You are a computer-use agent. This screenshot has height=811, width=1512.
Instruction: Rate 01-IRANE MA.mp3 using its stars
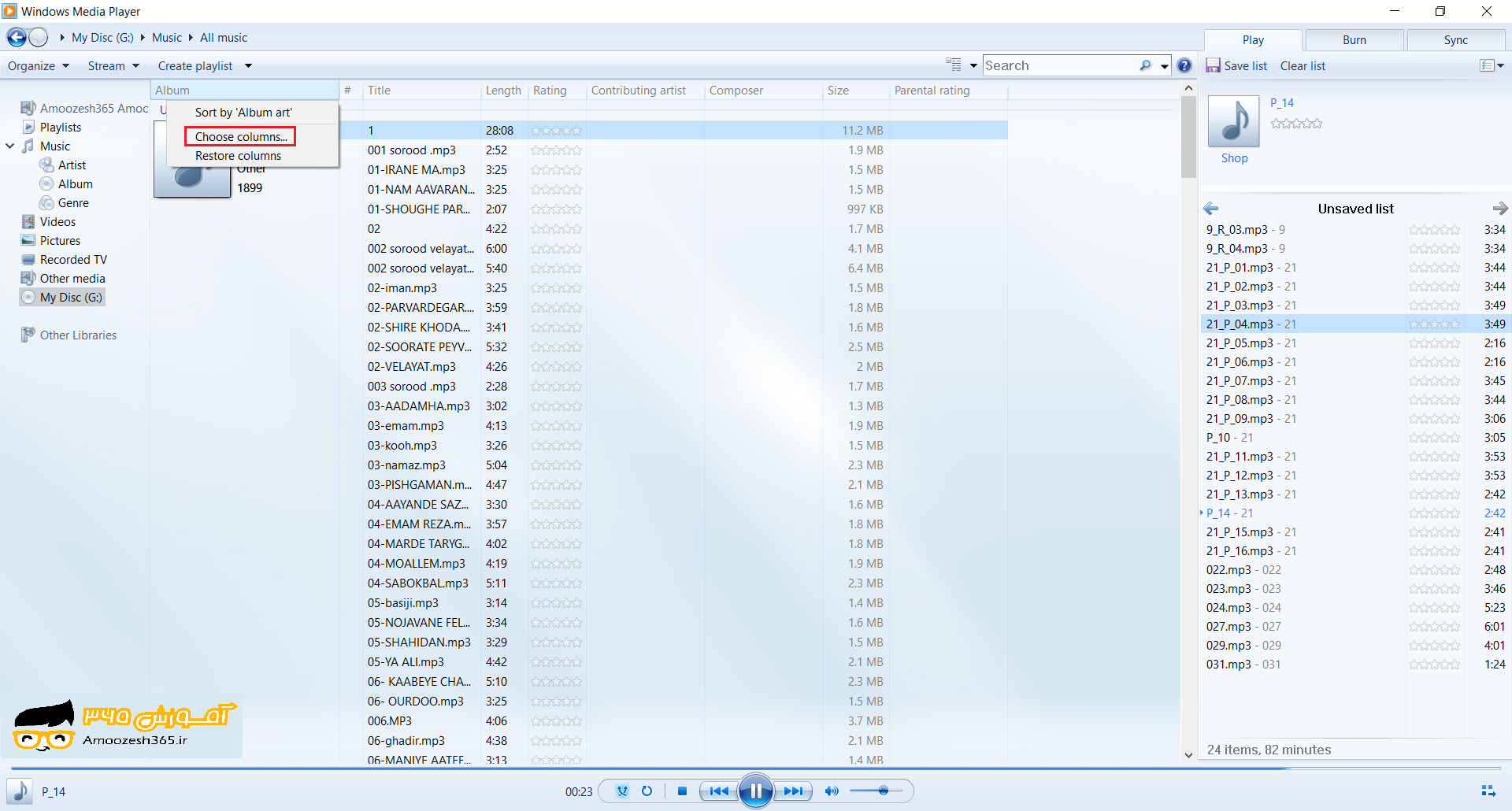pos(556,169)
